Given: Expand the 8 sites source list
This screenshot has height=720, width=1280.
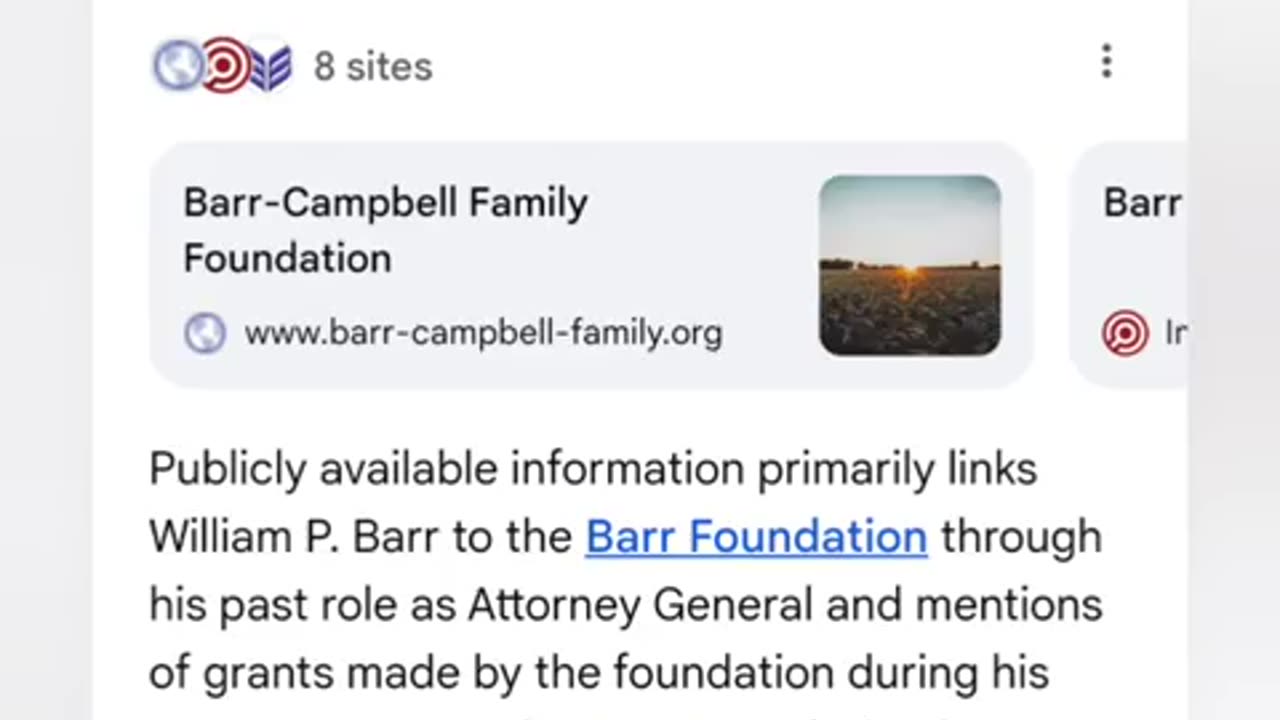Looking at the screenshot, I should 373,67.
